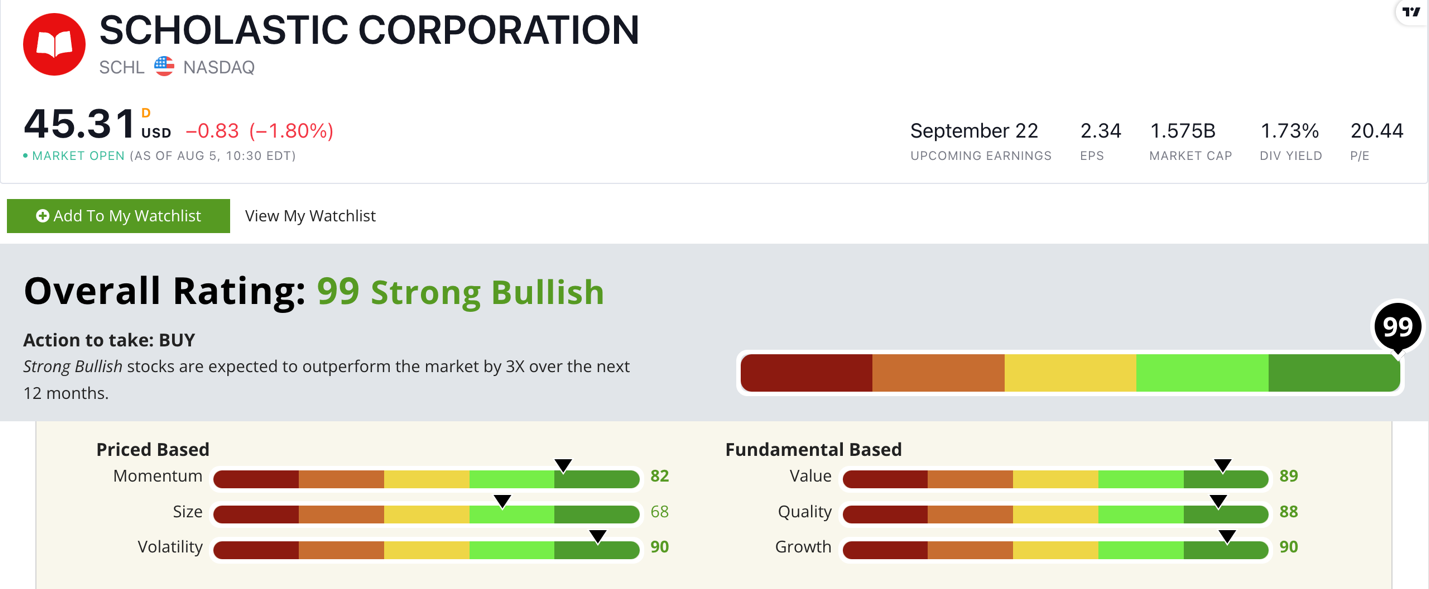This screenshot has width=1429, height=589.
Task: Click the SCHL ticker symbol
Action: 122,67
